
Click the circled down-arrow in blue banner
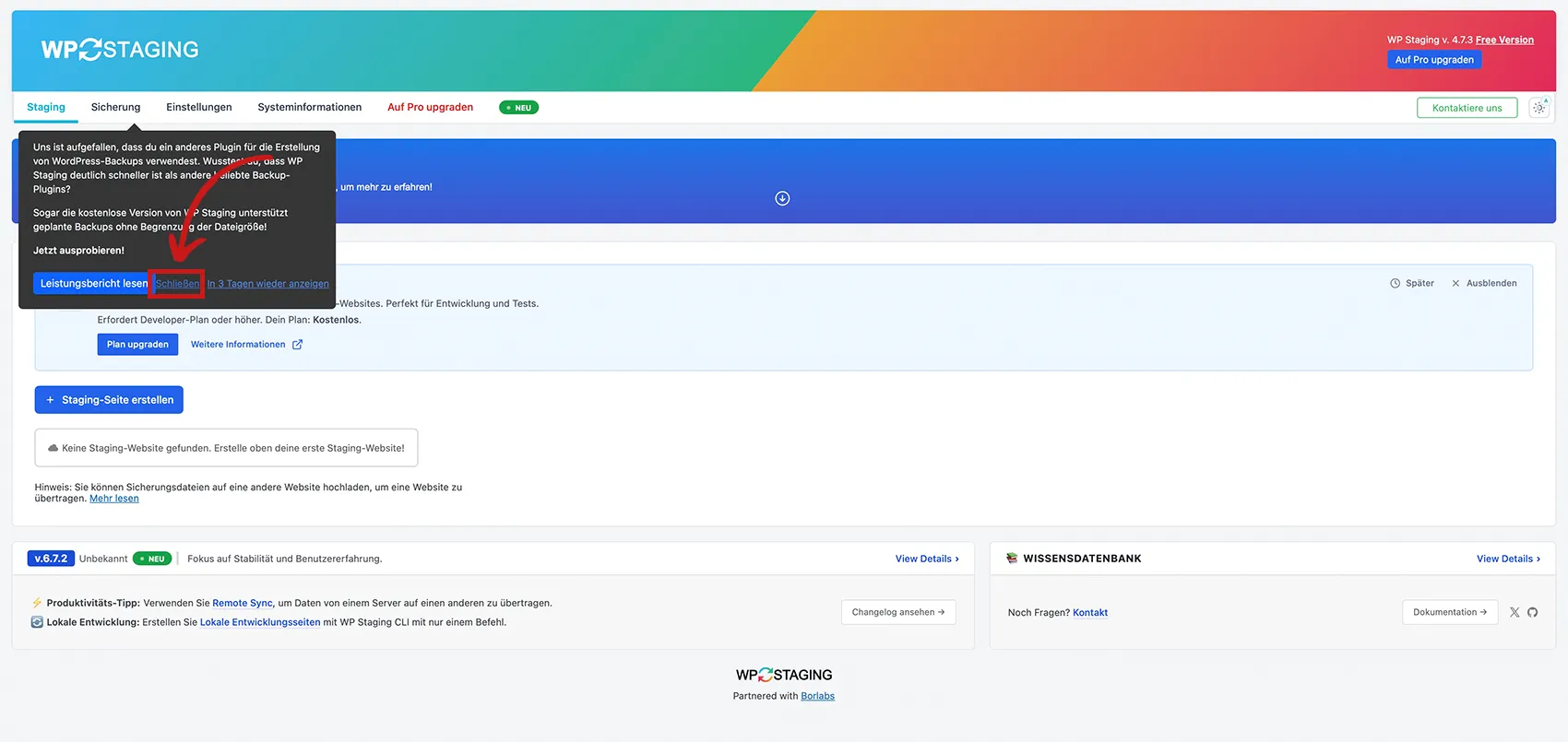click(x=782, y=198)
